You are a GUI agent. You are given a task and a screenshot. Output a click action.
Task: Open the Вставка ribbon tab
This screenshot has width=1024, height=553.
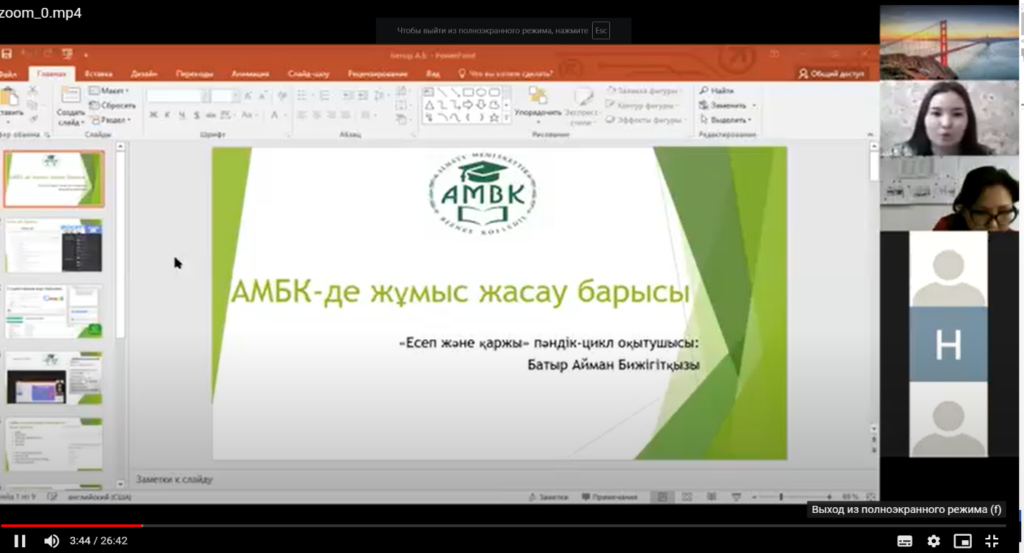[98, 74]
